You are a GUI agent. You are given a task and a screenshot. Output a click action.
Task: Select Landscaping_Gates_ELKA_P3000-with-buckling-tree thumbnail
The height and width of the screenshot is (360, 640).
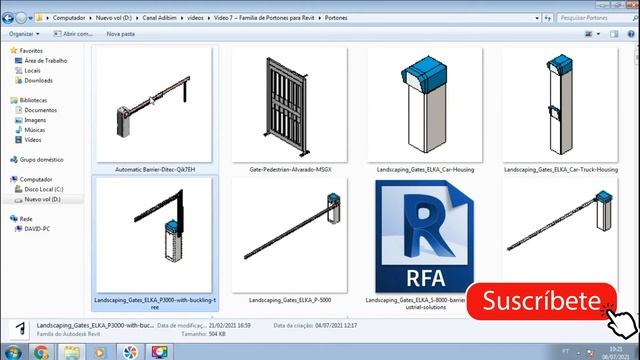click(x=154, y=235)
